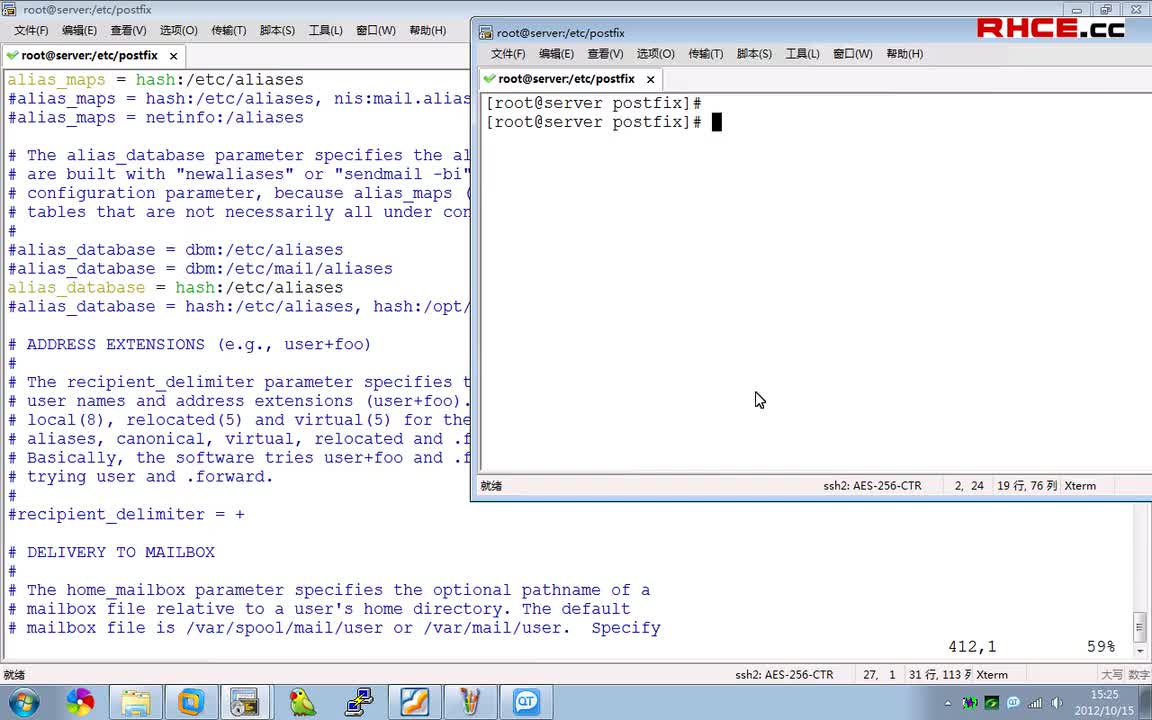Open 传输(T) menu in the front window
Image resolution: width=1152 pixels, height=720 pixels.
pos(705,54)
